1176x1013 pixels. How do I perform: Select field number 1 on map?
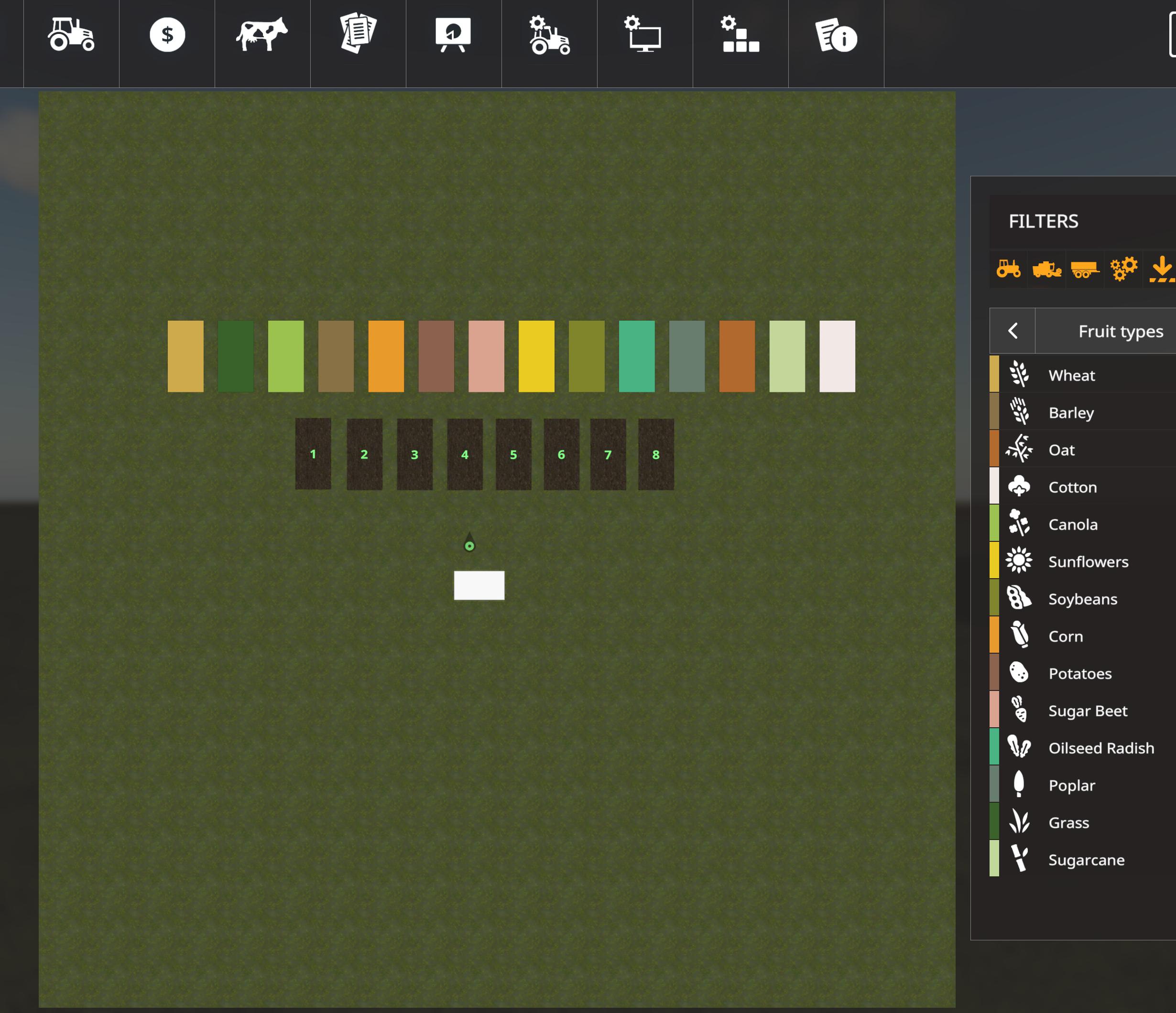pyautogui.click(x=313, y=454)
